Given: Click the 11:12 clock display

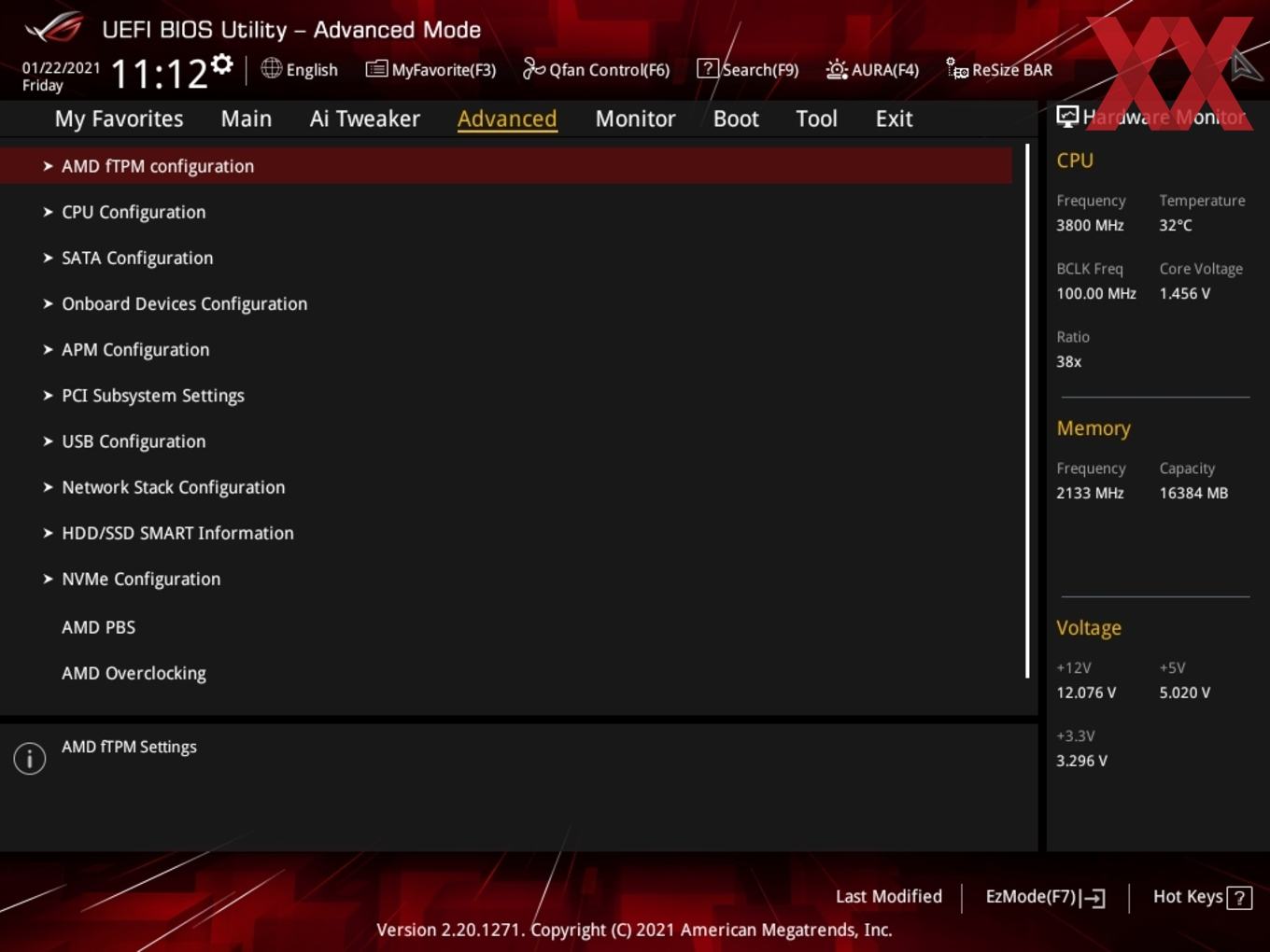Looking at the screenshot, I should 159,74.
